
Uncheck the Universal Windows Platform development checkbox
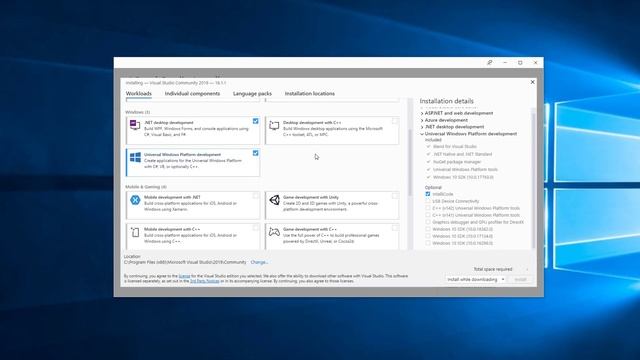[x=256, y=153]
